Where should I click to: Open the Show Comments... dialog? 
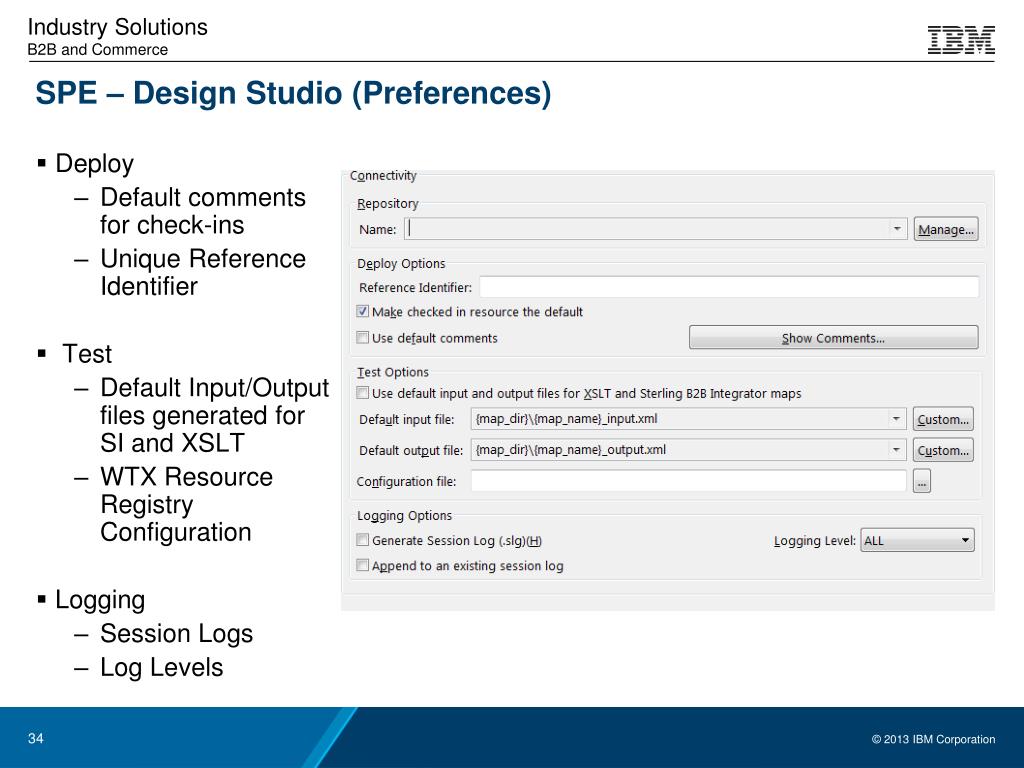[833, 338]
